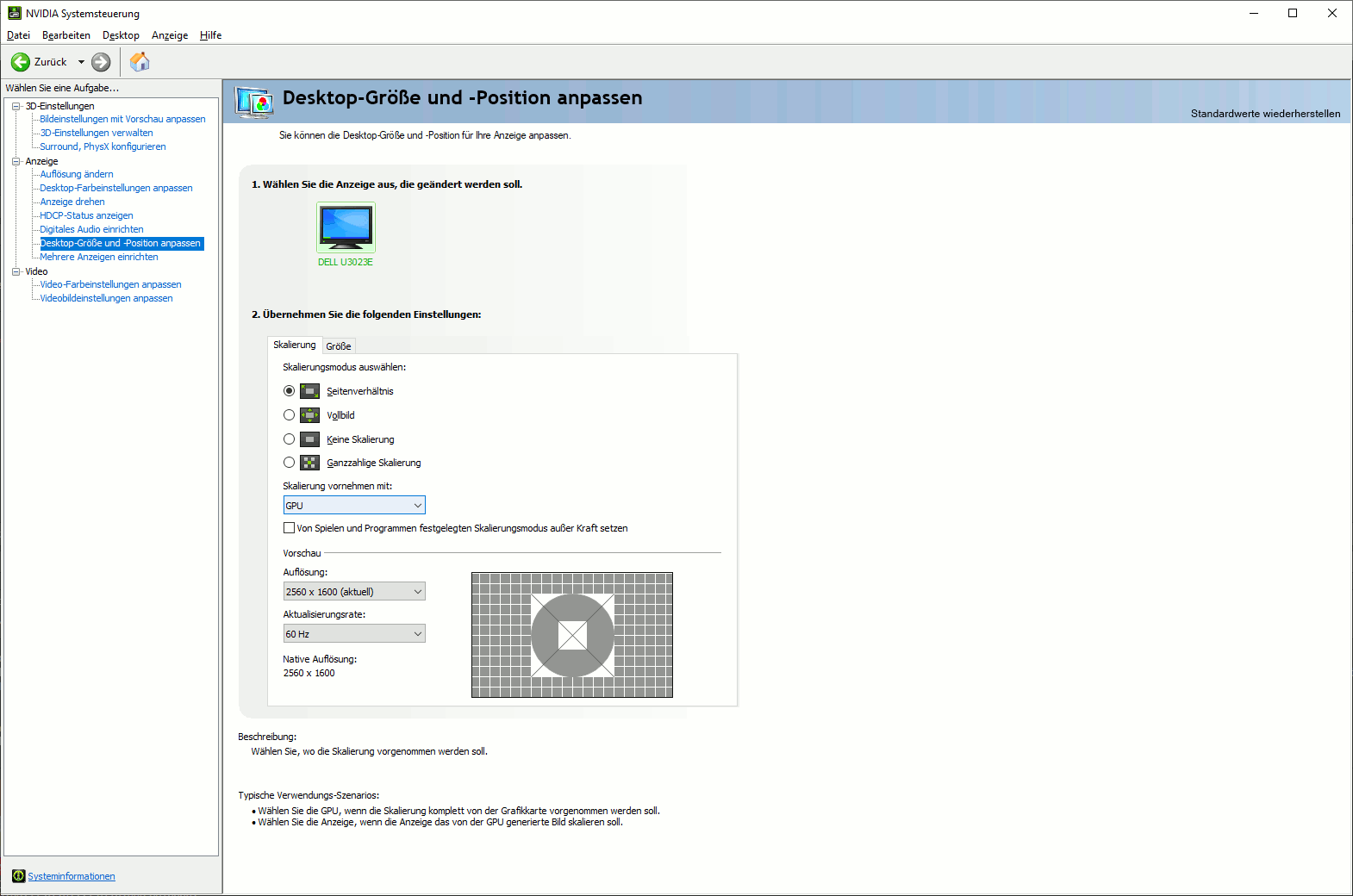The height and width of the screenshot is (896, 1353).
Task: Click the page header monitor icon
Action: [255, 103]
